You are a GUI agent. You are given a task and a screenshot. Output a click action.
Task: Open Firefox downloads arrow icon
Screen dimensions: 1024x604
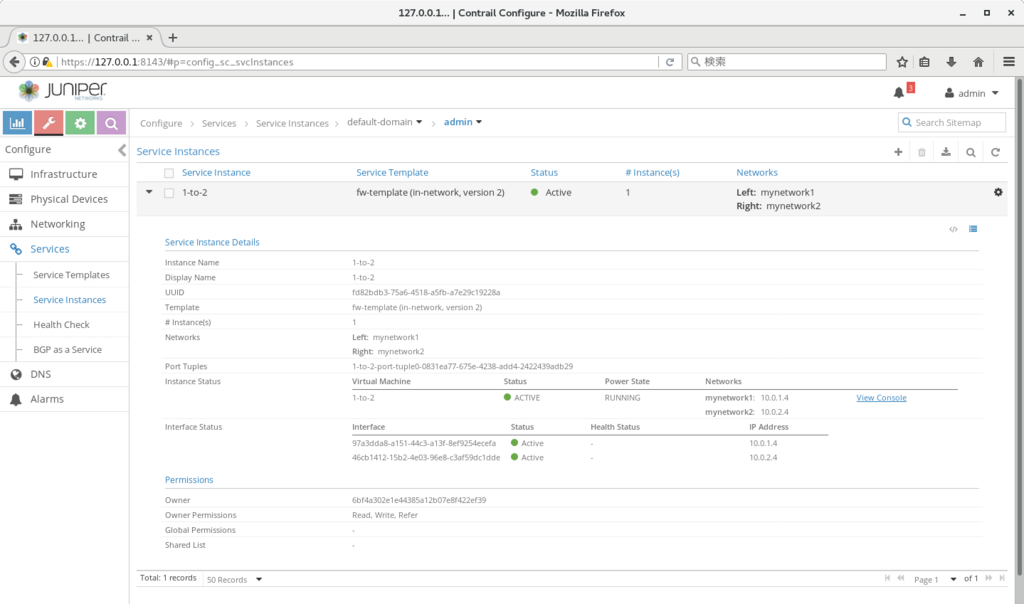(951, 62)
